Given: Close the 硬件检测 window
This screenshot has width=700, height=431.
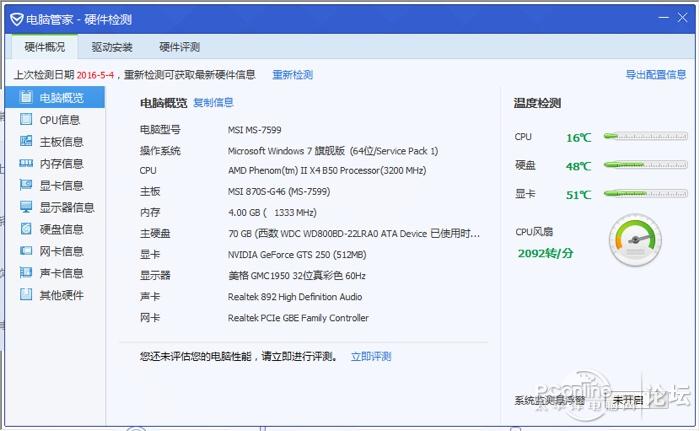Looking at the screenshot, I should [x=682, y=17].
